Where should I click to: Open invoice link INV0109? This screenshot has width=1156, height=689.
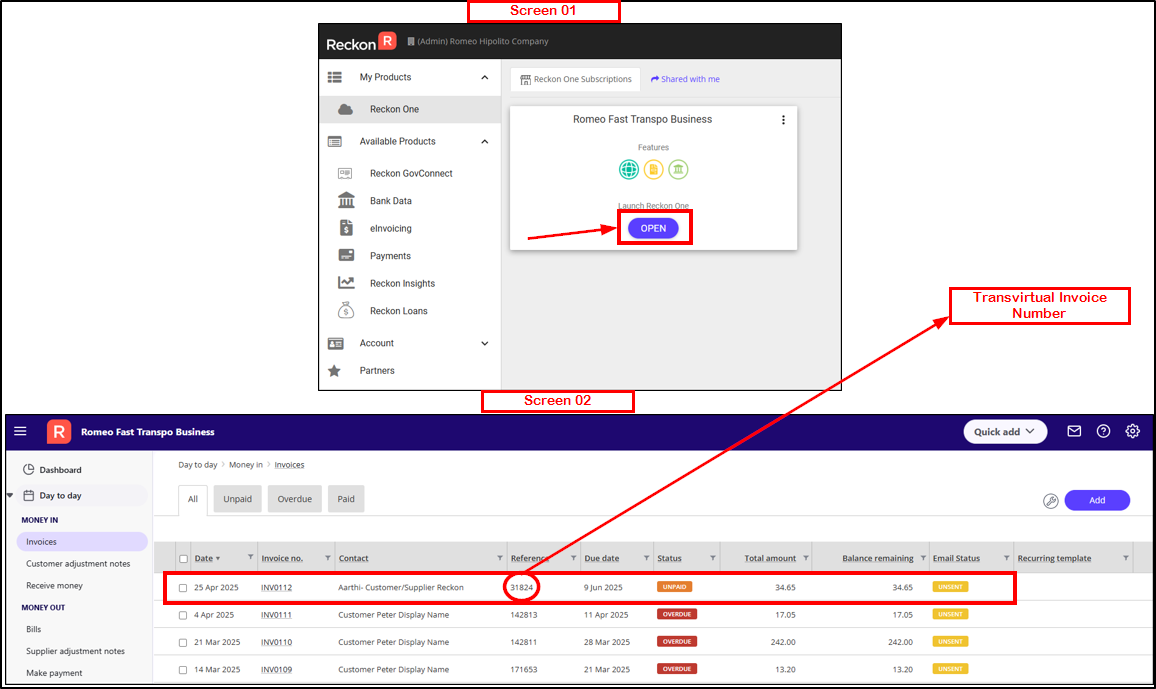point(276,670)
